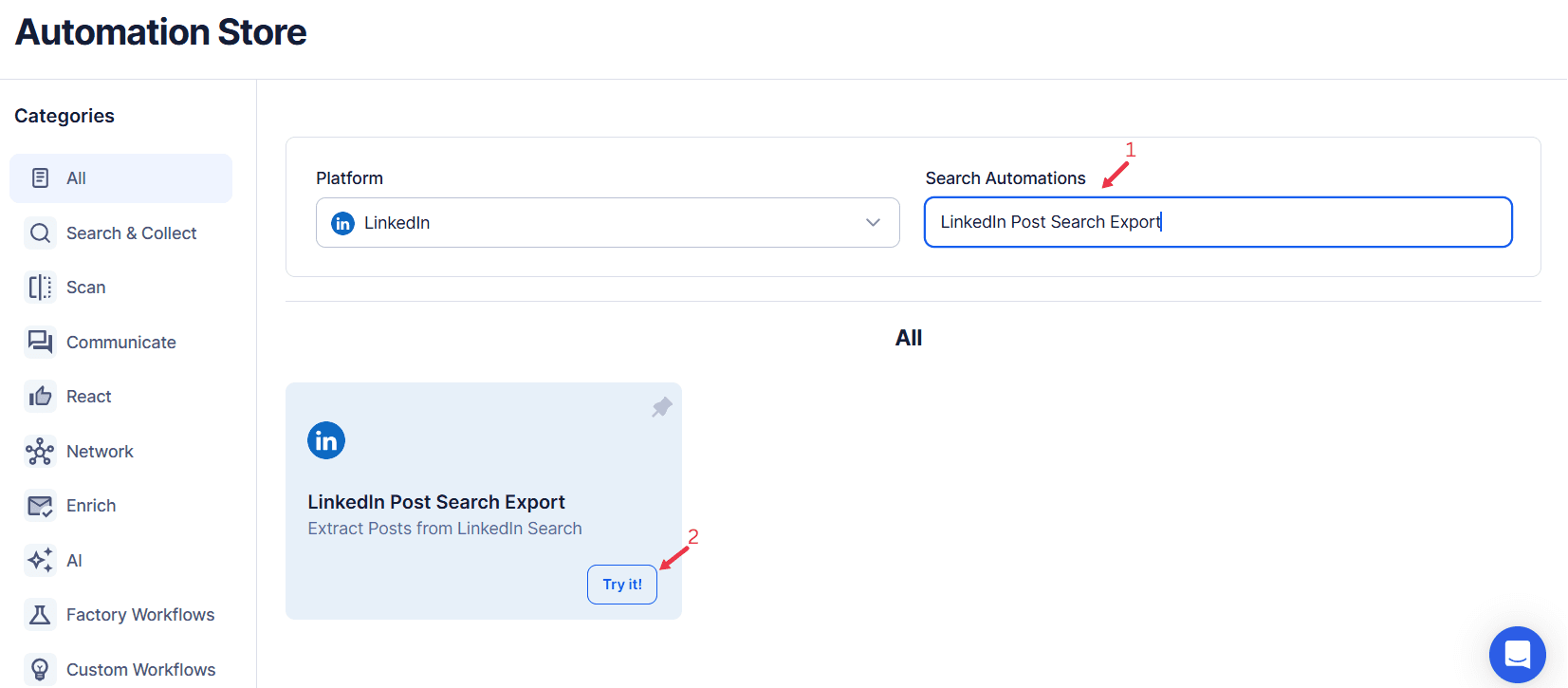Open the intercom chat bubble

click(1517, 655)
